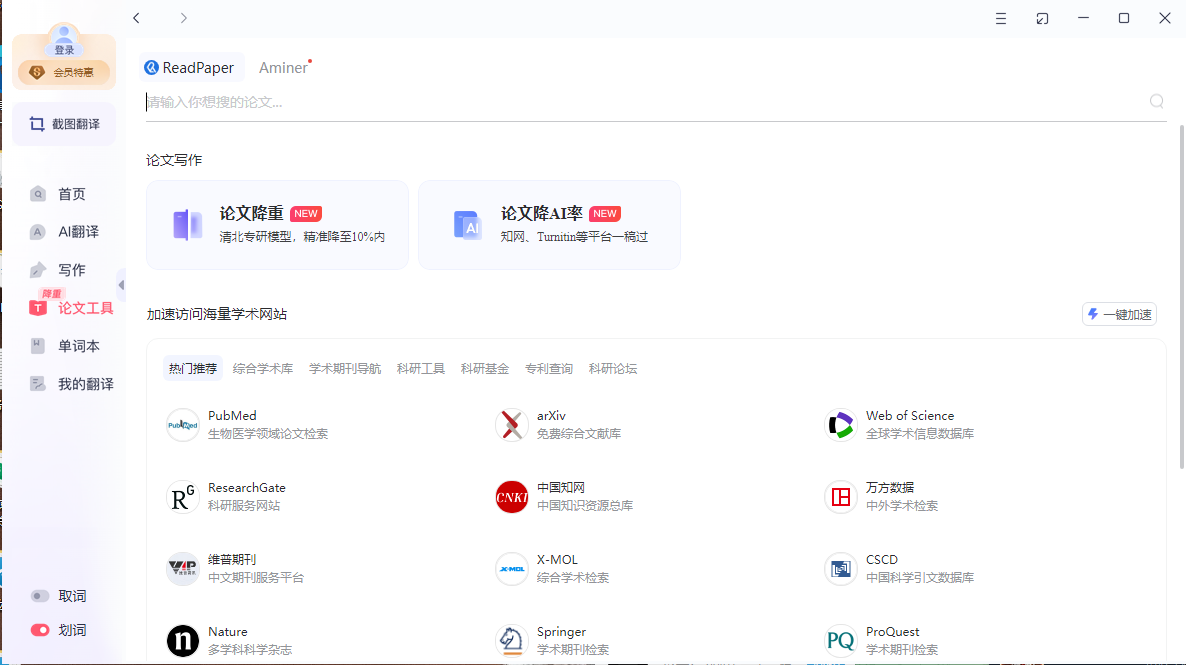
Task: Open AI翻译 in the sidebar
Action: [77, 232]
